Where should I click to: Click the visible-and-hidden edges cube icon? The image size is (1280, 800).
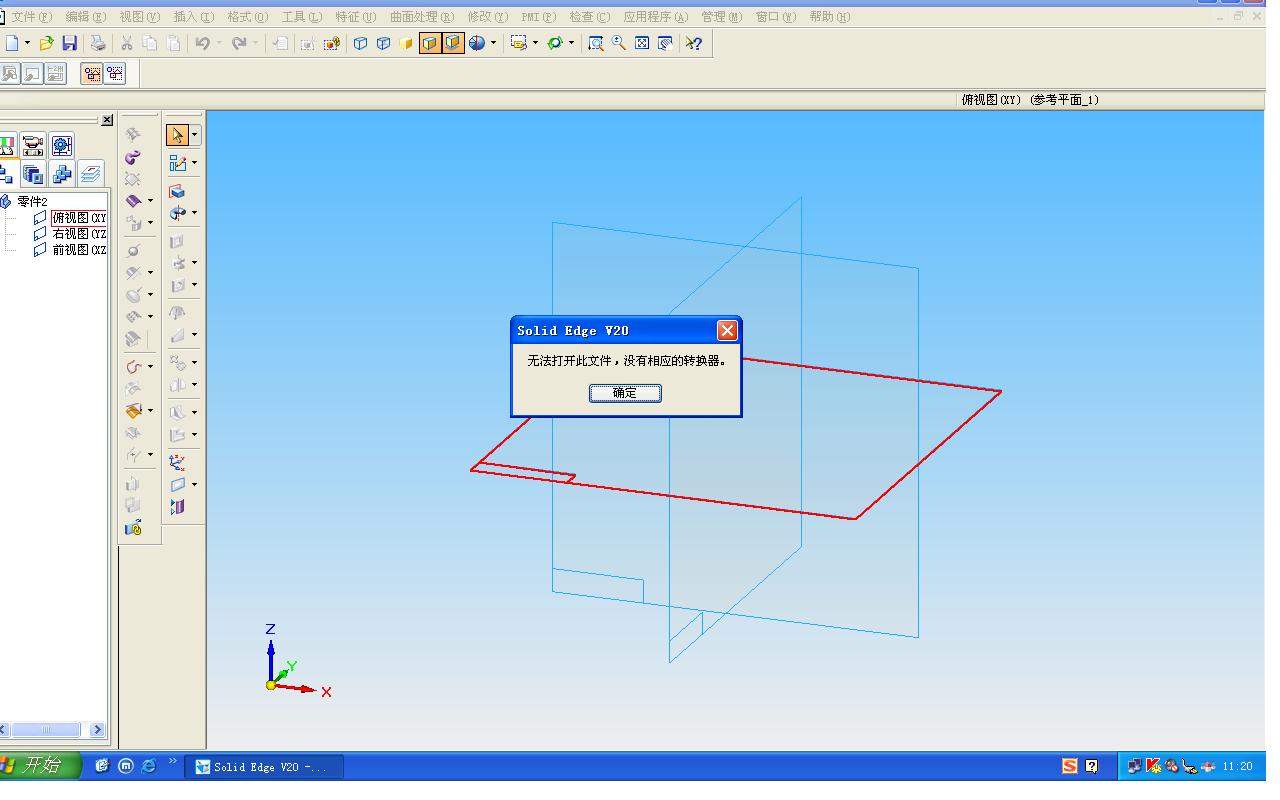(x=383, y=43)
